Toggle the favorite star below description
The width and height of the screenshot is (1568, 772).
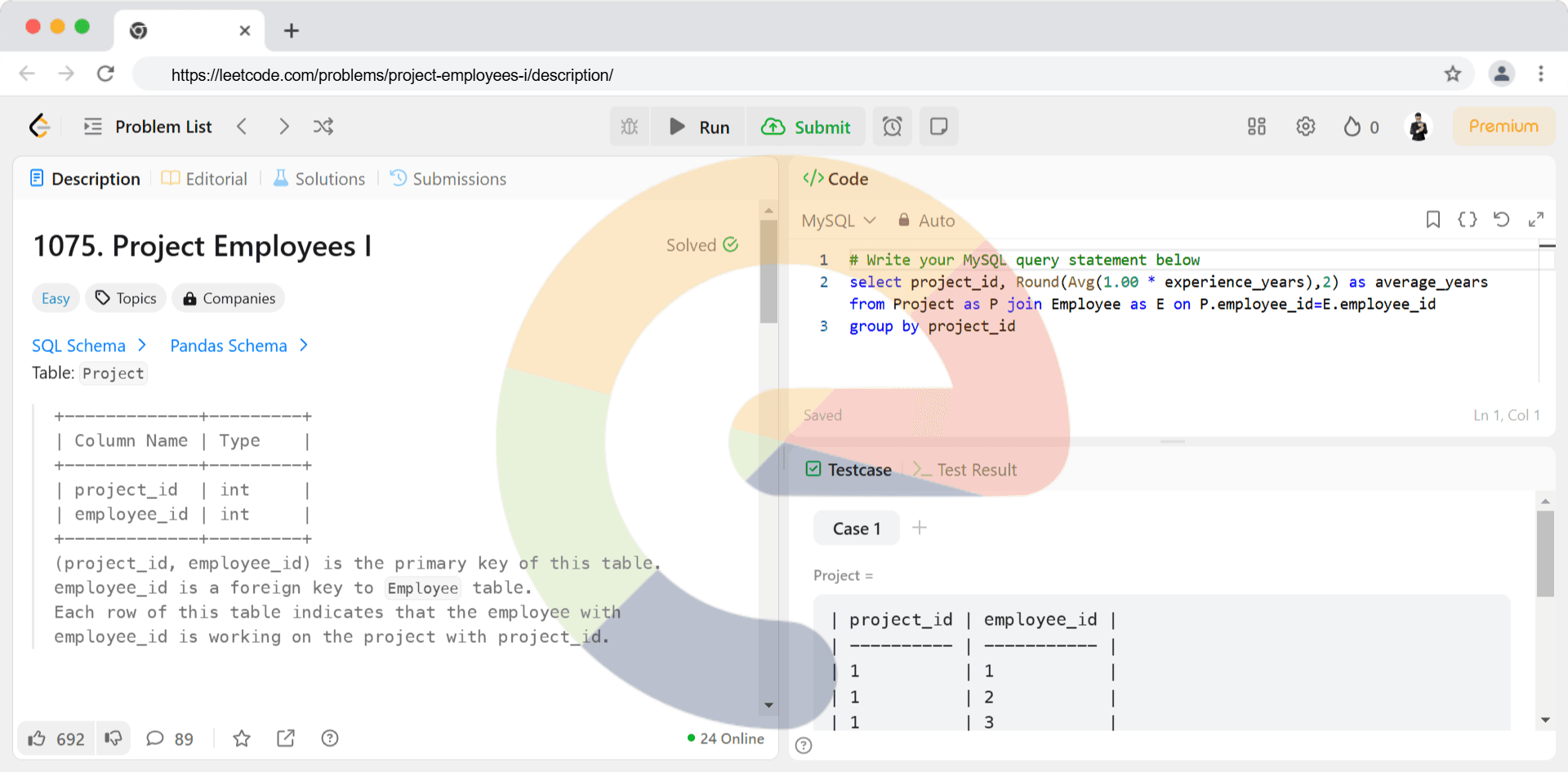[x=242, y=739]
